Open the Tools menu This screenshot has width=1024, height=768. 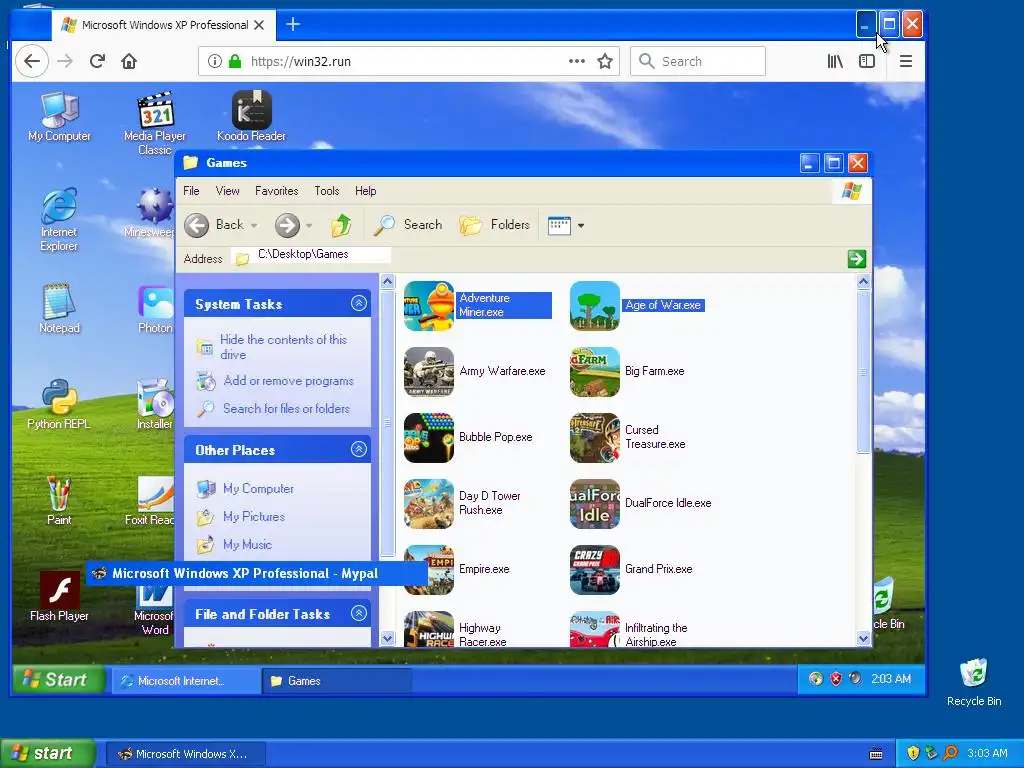(x=327, y=191)
